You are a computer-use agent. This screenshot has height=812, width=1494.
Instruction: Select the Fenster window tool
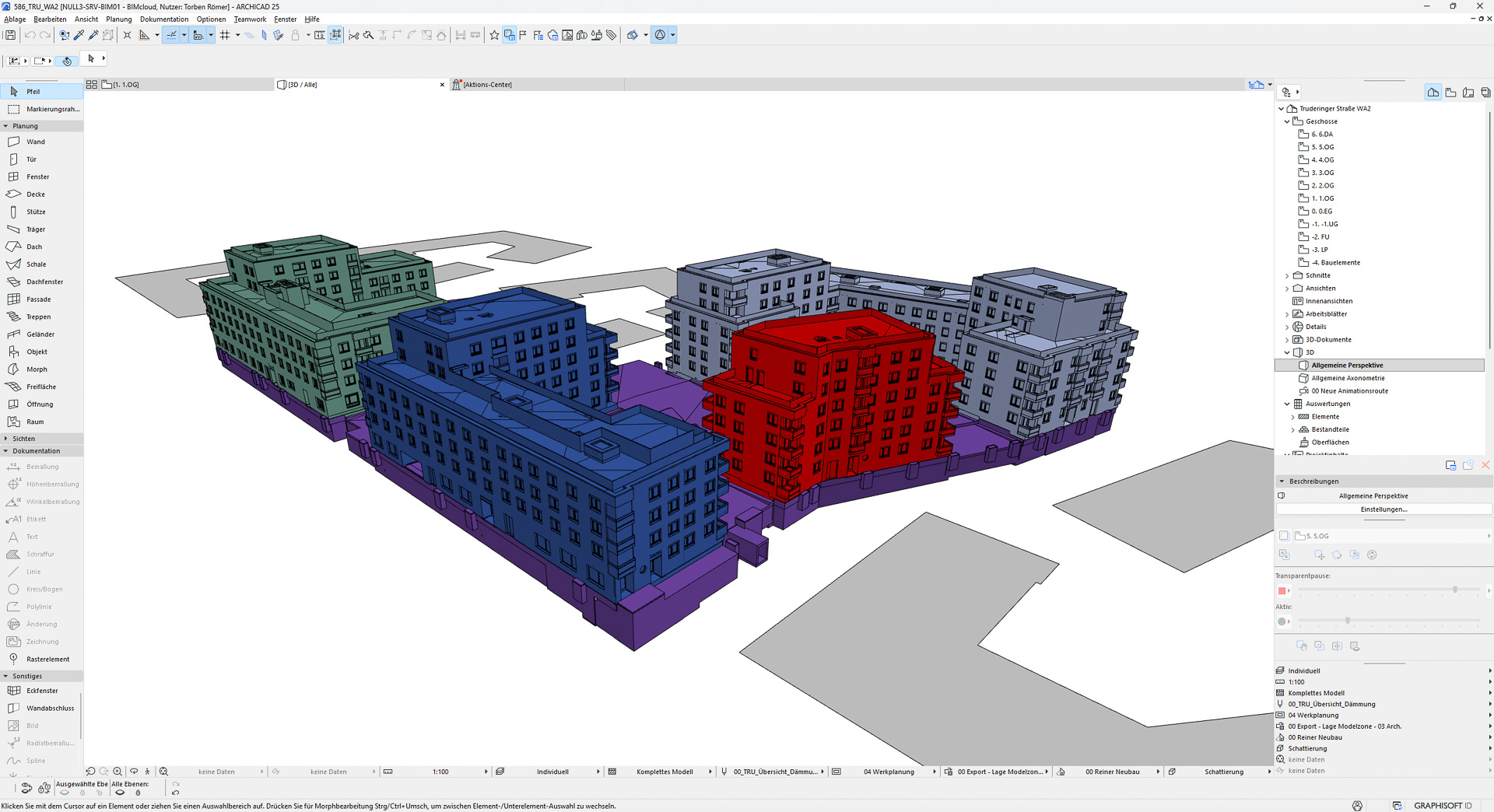(x=37, y=177)
